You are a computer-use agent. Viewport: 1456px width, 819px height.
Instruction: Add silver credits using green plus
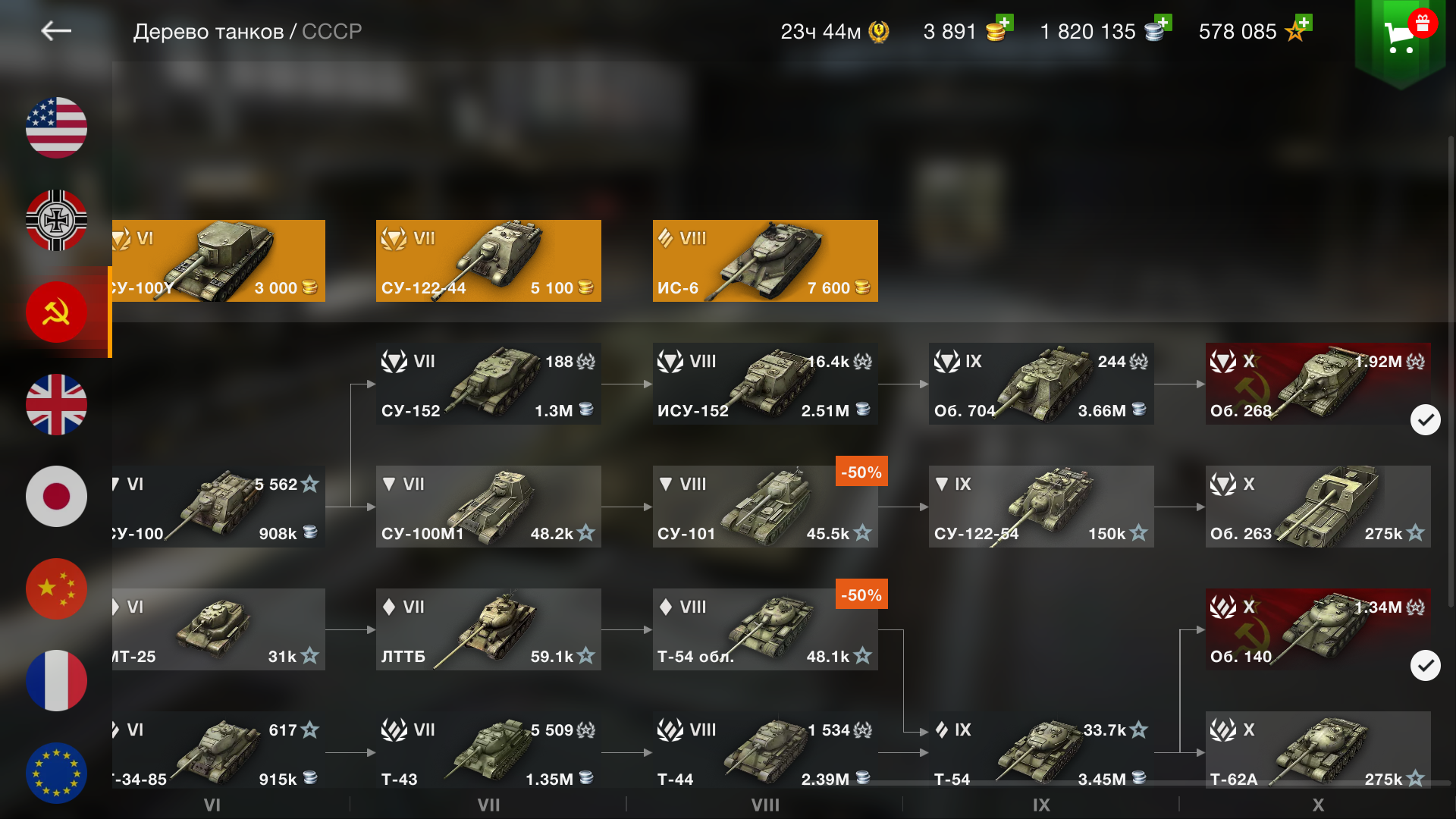pos(1163,22)
